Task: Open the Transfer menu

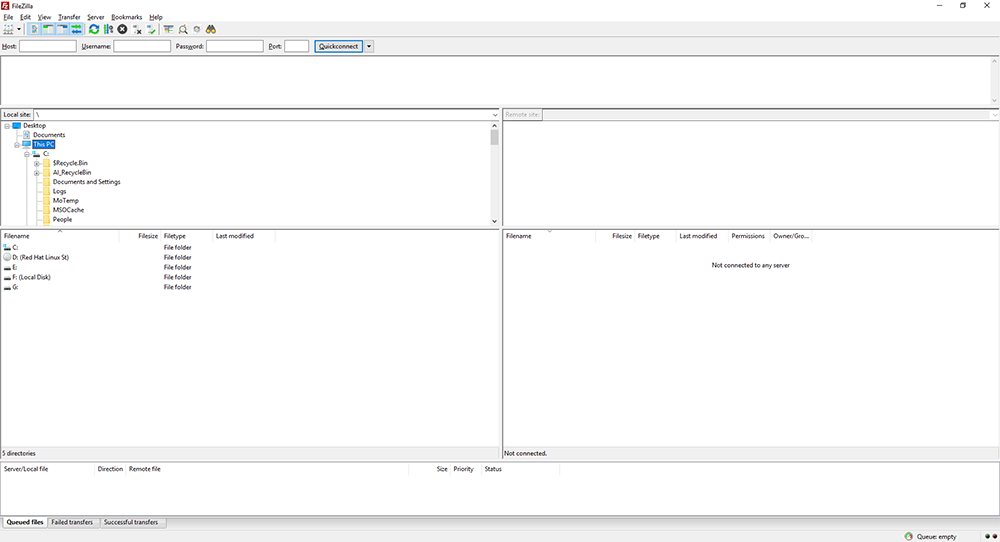Action: 69,17
